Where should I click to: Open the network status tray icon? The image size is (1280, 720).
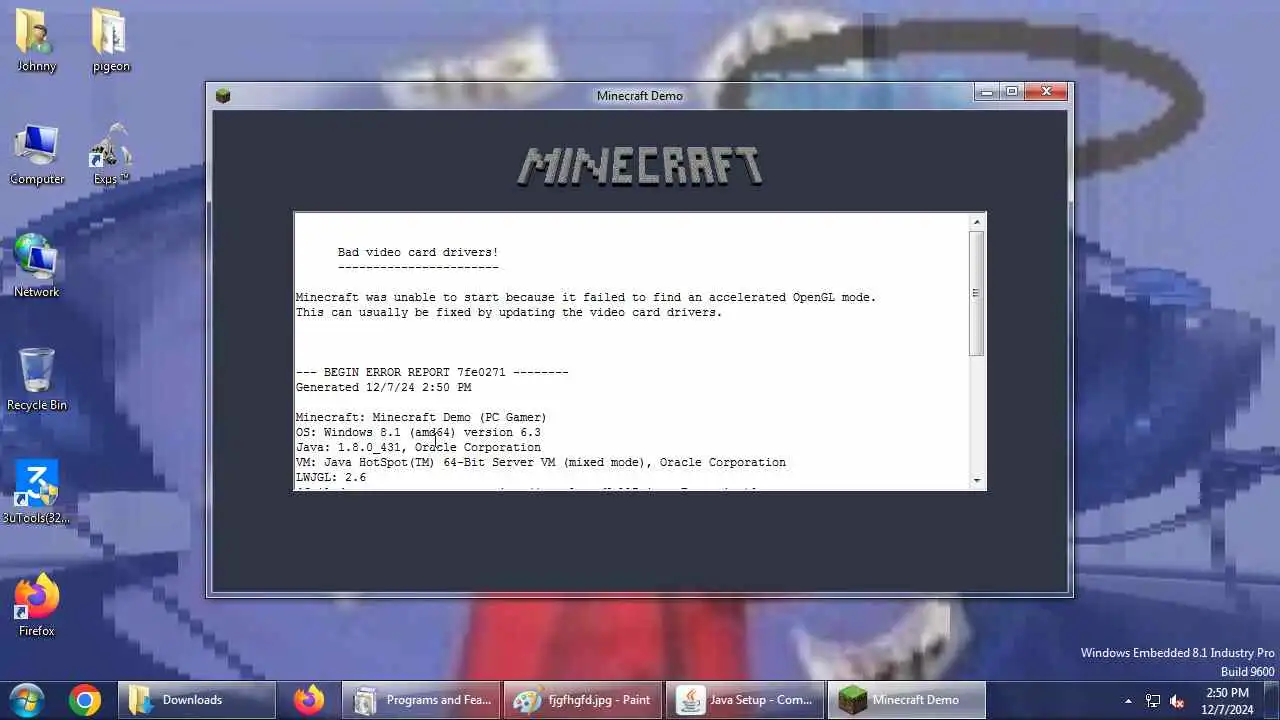(1153, 701)
